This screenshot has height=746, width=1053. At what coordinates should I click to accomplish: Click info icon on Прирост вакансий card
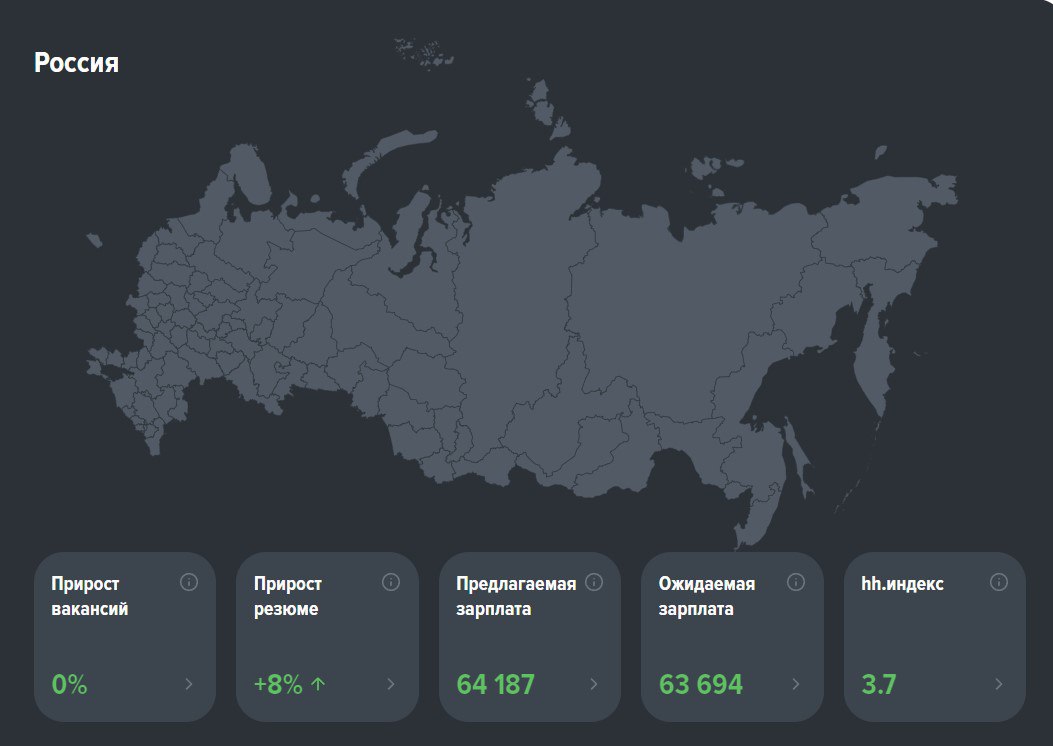[x=189, y=582]
